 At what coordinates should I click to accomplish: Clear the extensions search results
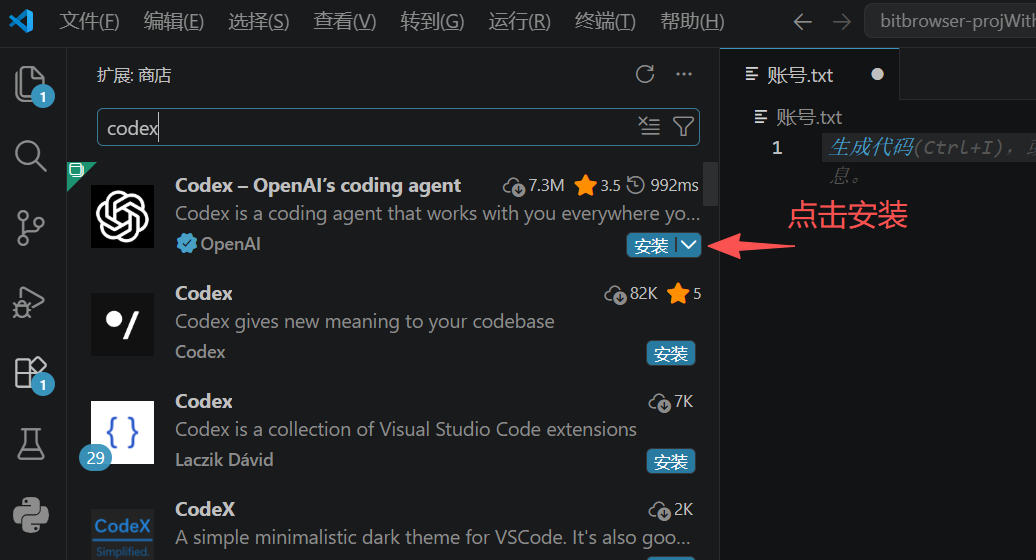[x=649, y=125]
